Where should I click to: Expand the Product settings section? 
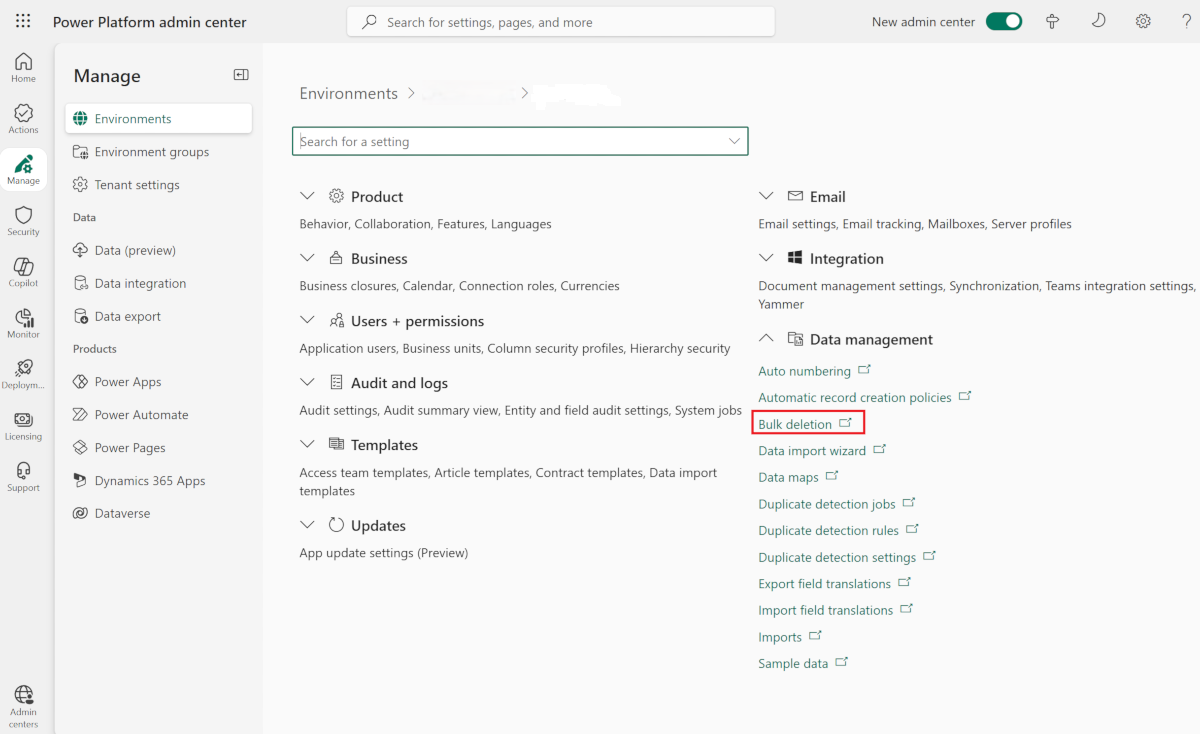(307, 196)
